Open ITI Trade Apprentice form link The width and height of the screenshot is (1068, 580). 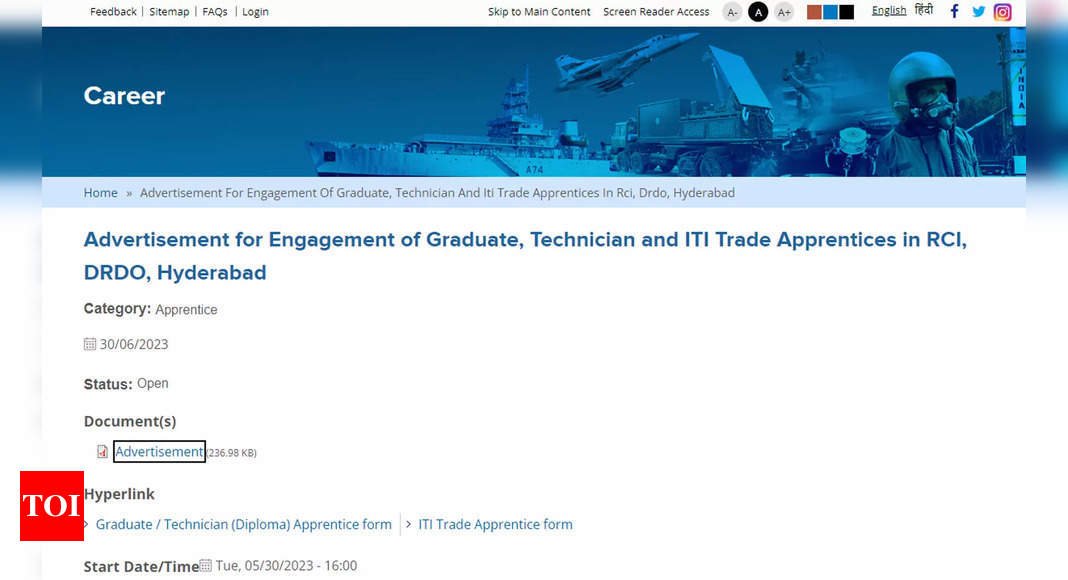[x=495, y=524]
